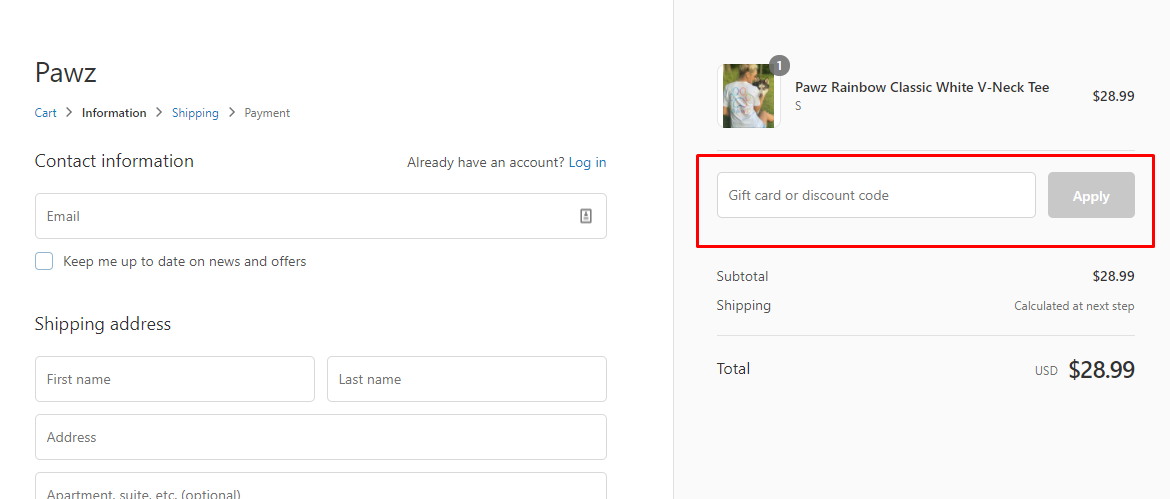The width and height of the screenshot is (1170, 499).
Task: Open the Pawz Rainbow tee product thumbnail
Action: point(748,96)
